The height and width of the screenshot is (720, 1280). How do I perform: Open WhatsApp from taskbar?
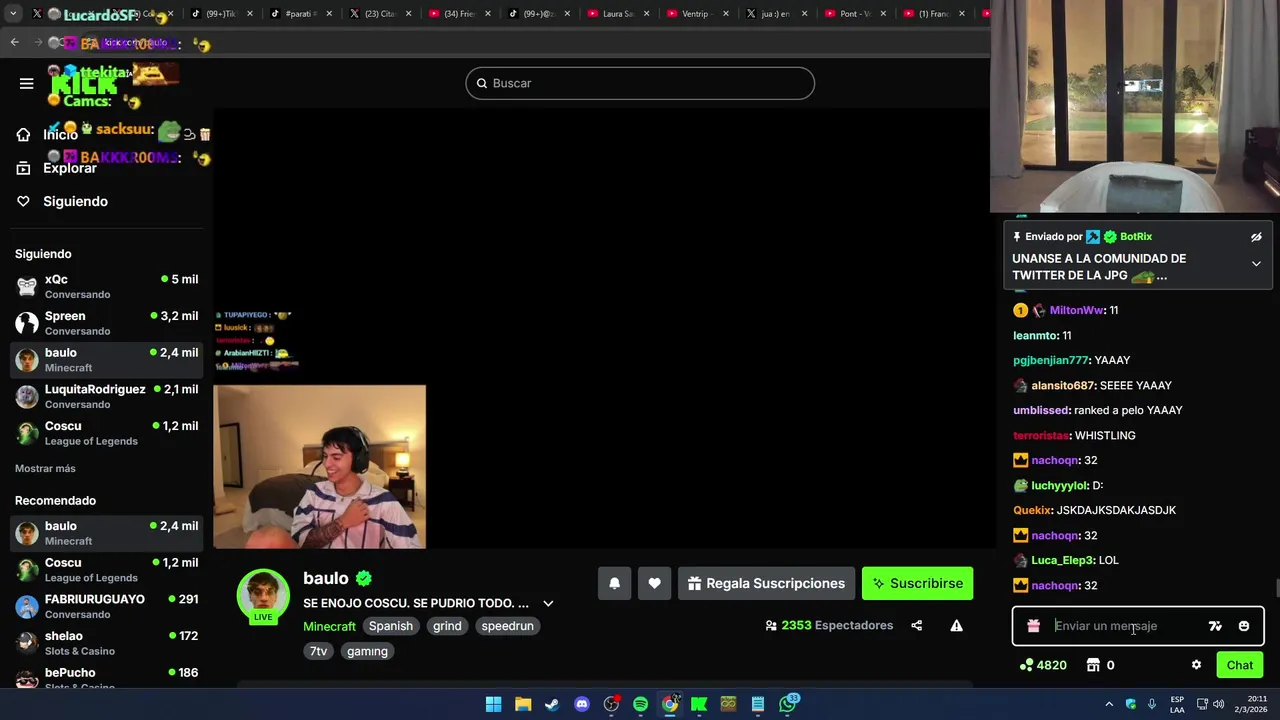[788, 704]
